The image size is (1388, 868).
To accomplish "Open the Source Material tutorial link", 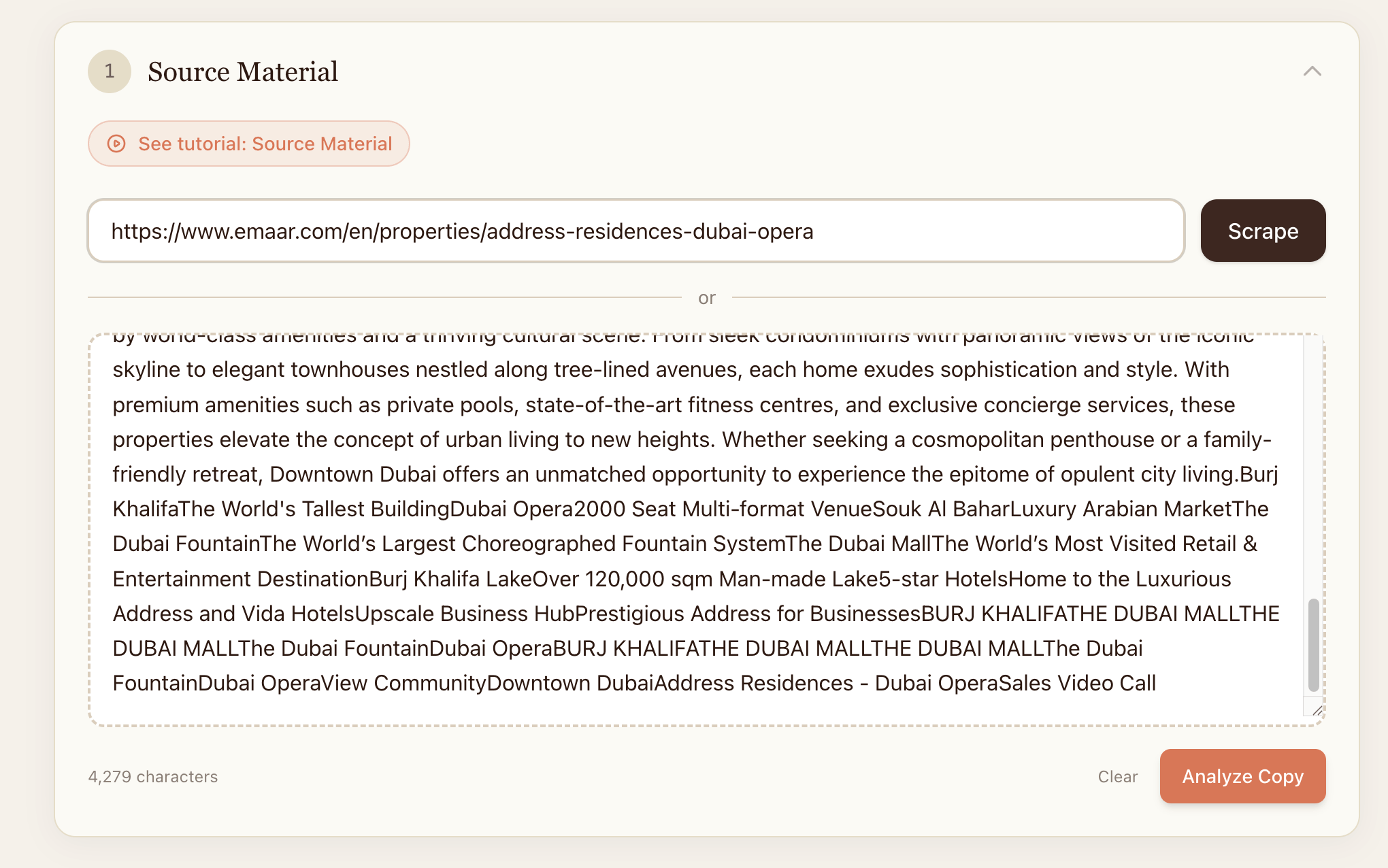I will 248,144.
